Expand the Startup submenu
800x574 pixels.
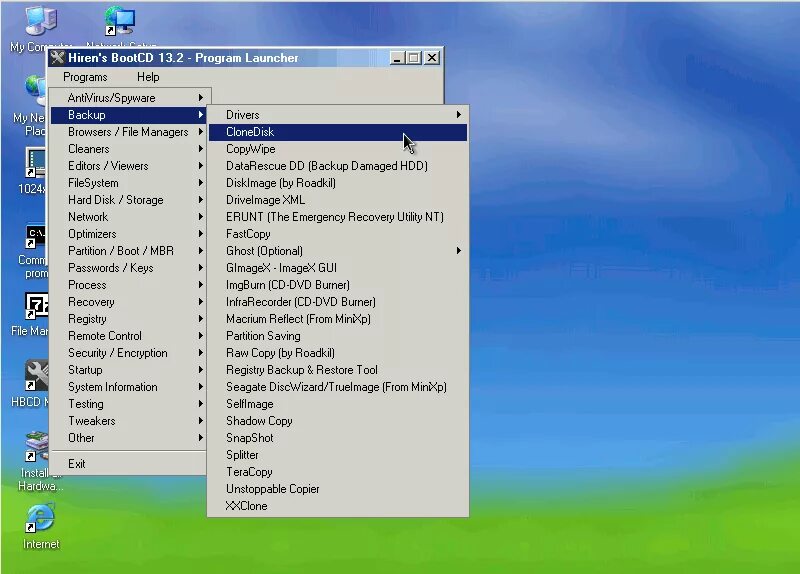pos(130,370)
